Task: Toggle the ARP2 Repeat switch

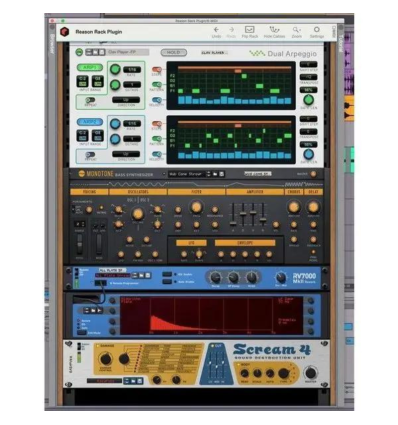Action: pos(90,154)
